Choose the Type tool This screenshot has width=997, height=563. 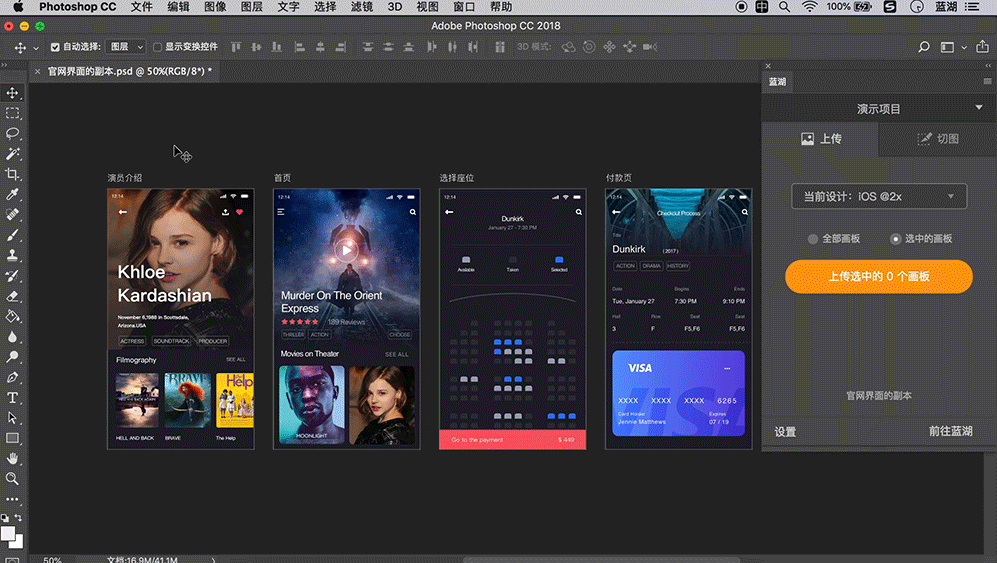13,398
